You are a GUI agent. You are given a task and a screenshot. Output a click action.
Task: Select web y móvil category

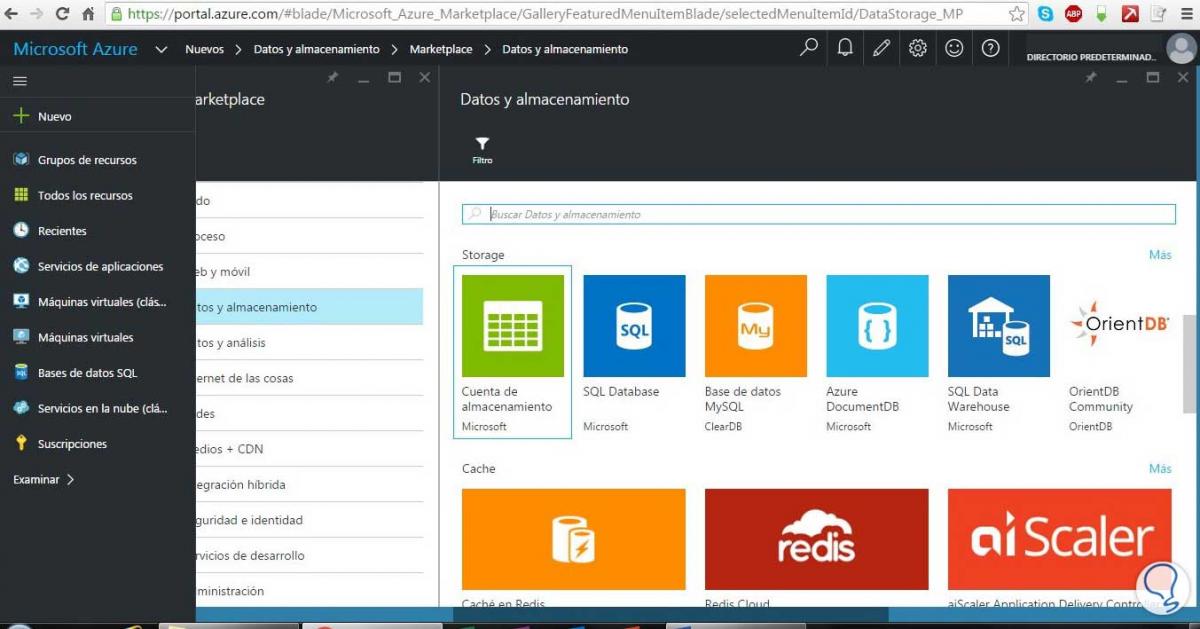point(309,271)
